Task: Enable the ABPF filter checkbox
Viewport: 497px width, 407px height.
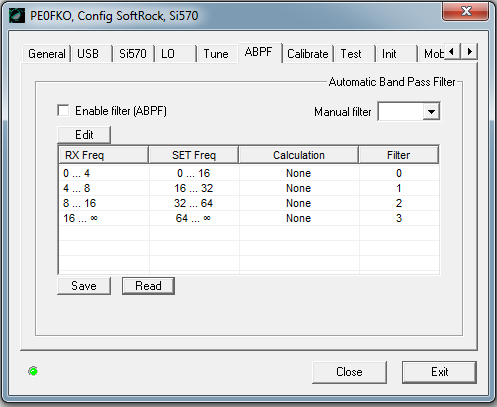Action: pos(63,110)
